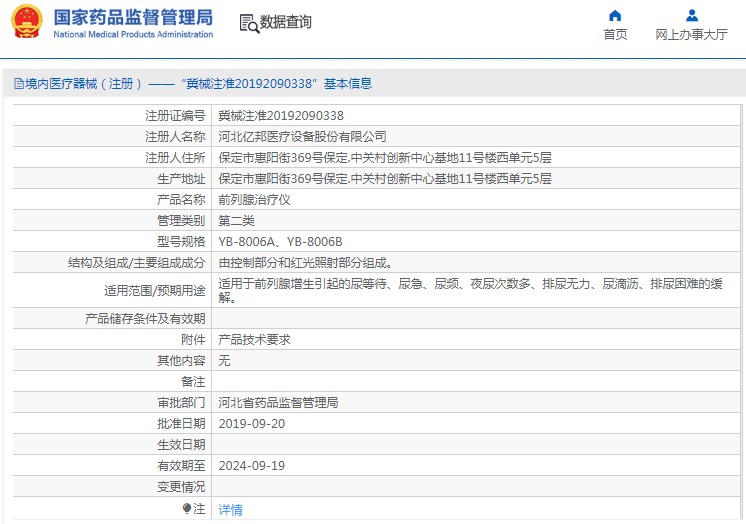Click 由控制部分和红光照射部分组成 text
The height and width of the screenshot is (524, 746).
point(305,263)
